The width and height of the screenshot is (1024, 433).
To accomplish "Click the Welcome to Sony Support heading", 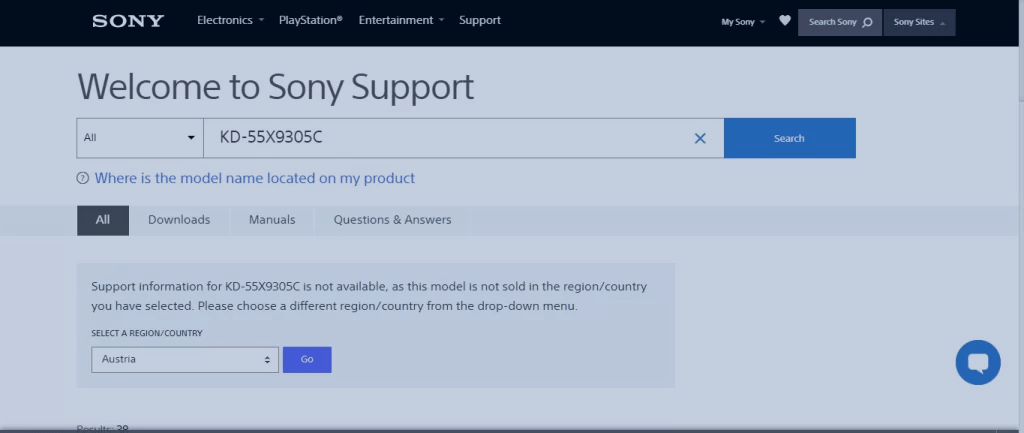I will pyautogui.click(x=276, y=87).
